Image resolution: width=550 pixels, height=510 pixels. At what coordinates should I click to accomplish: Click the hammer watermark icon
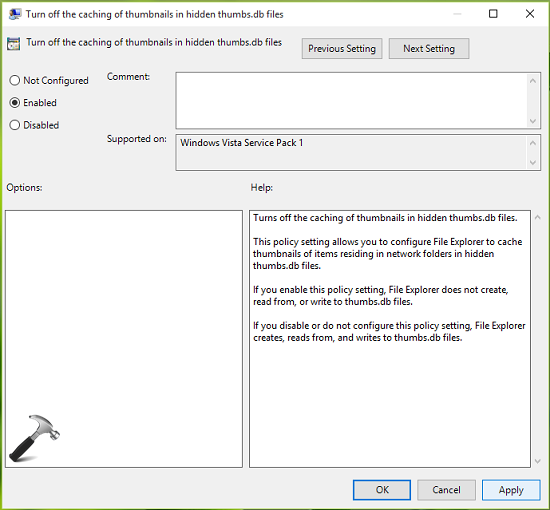click(34, 438)
